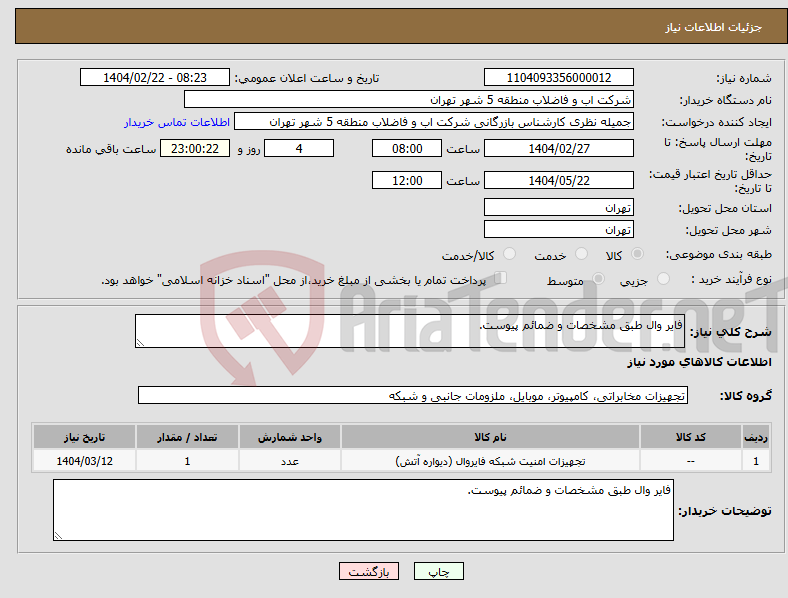Toggle the اسناد خزانه اسلامی payment checkbox
The width and height of the screenshot is (788, 598).
tap(500, 277)
